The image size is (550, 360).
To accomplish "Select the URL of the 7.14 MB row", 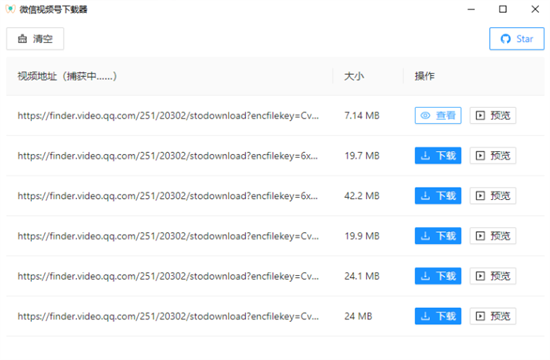I will (168, 115).
